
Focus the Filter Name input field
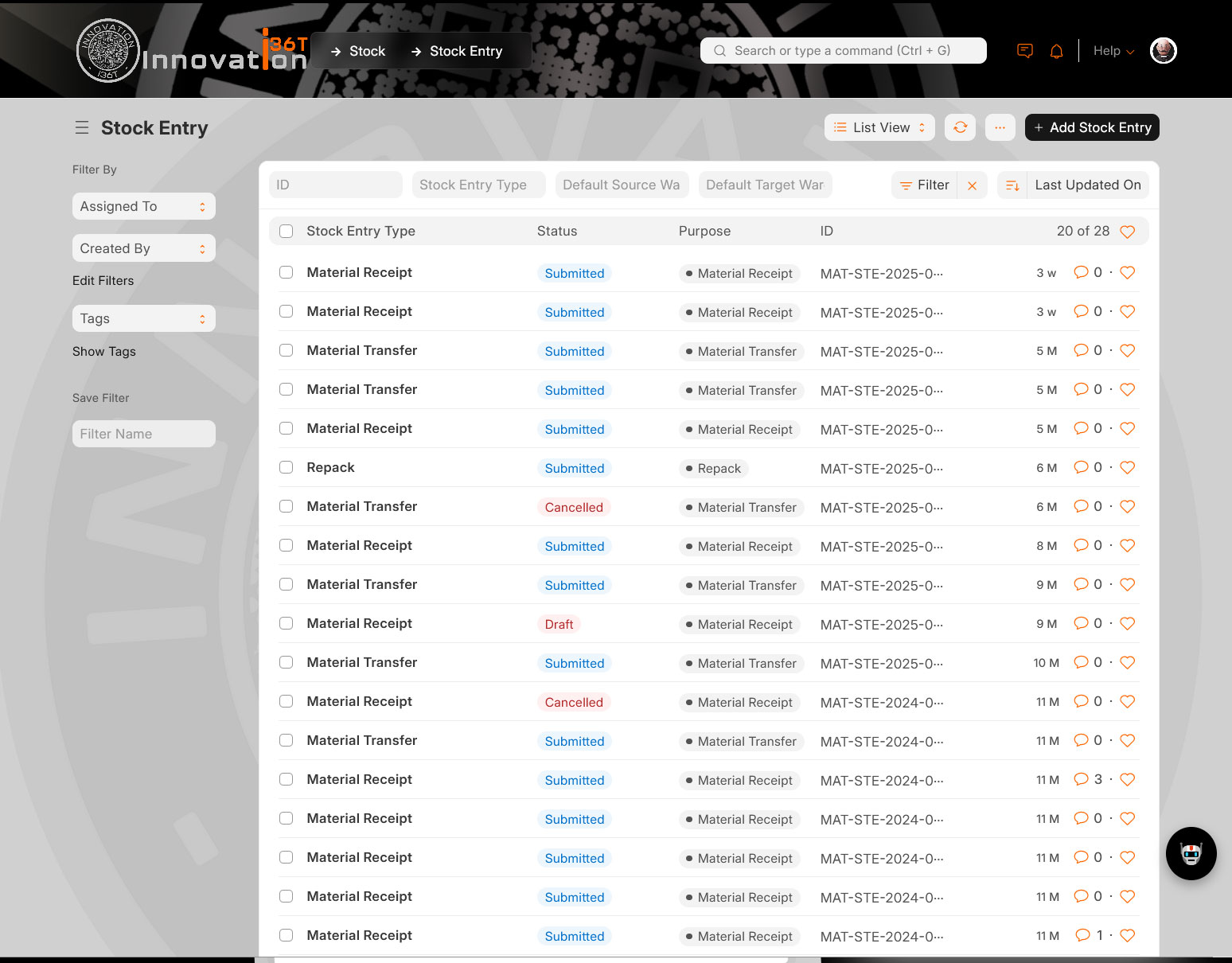(x=143, y=434)
